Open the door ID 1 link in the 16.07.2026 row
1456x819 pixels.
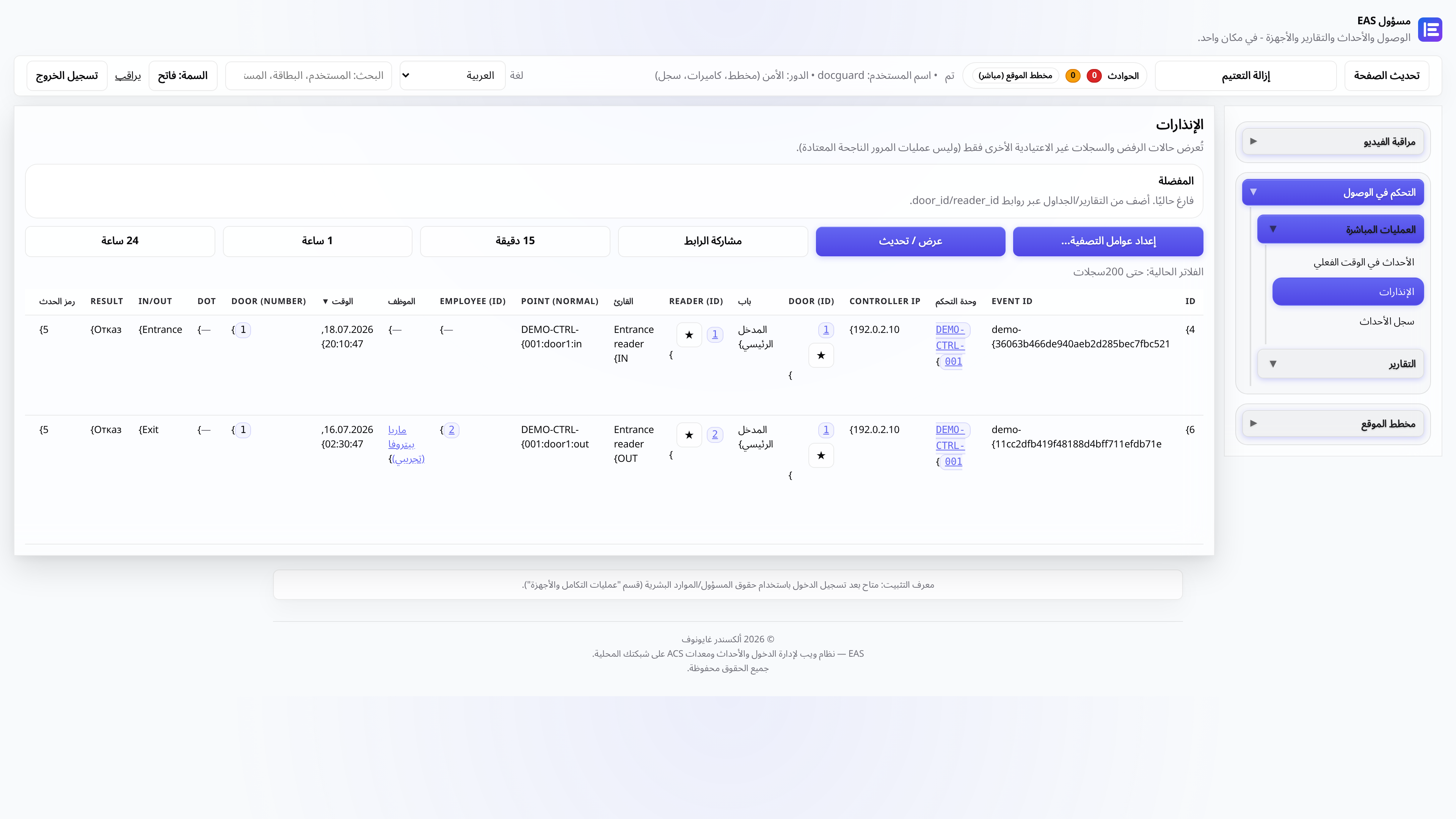coord(826,430)
